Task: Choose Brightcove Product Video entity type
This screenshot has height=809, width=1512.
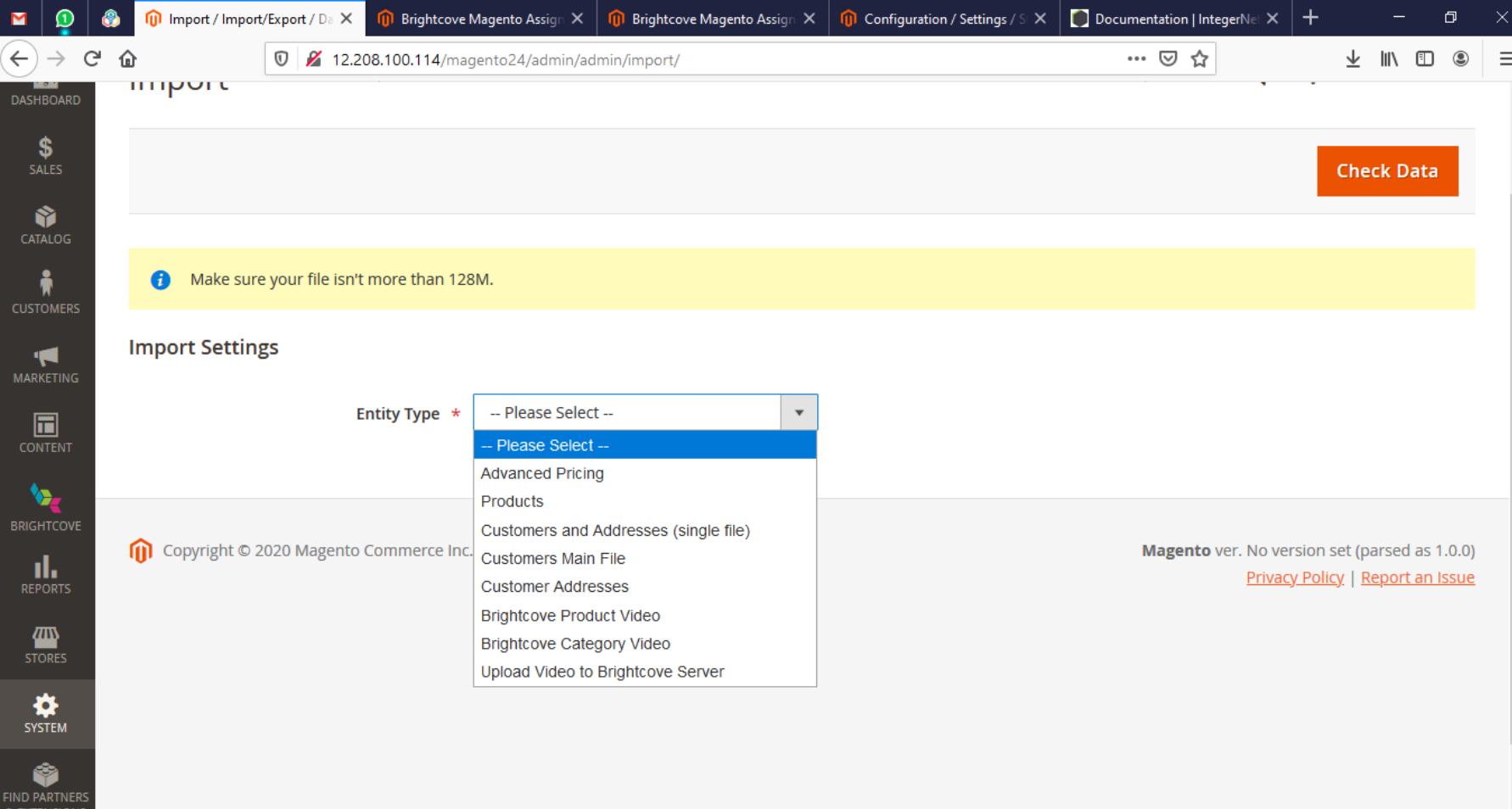Action: 569,615
